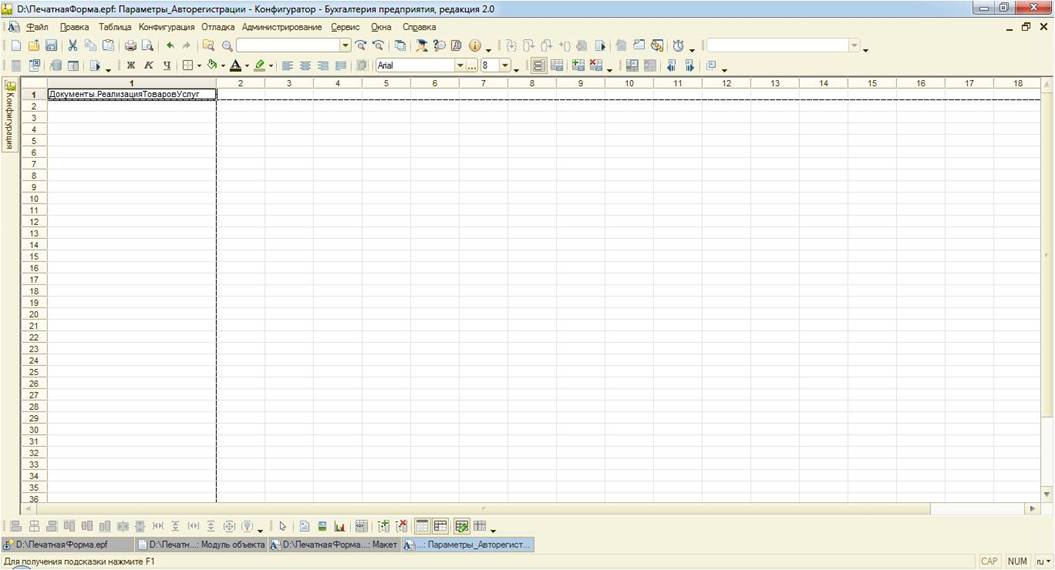
Task: Toggle the green-check table view button
Action: point(462,526)
